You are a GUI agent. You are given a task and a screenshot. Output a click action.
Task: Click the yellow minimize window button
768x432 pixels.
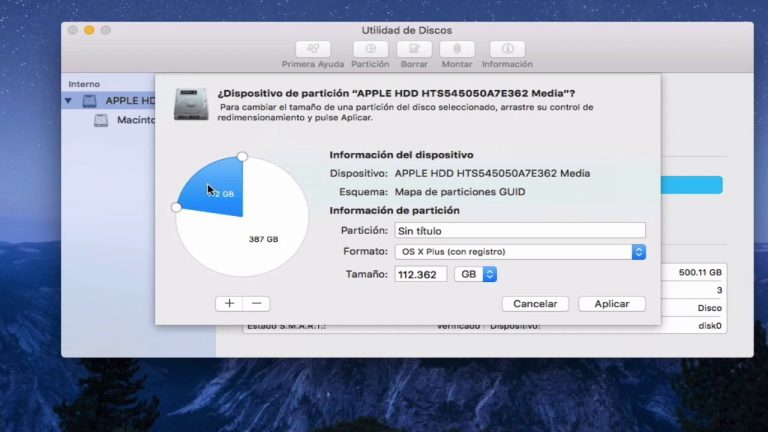[x=89, y=30]
